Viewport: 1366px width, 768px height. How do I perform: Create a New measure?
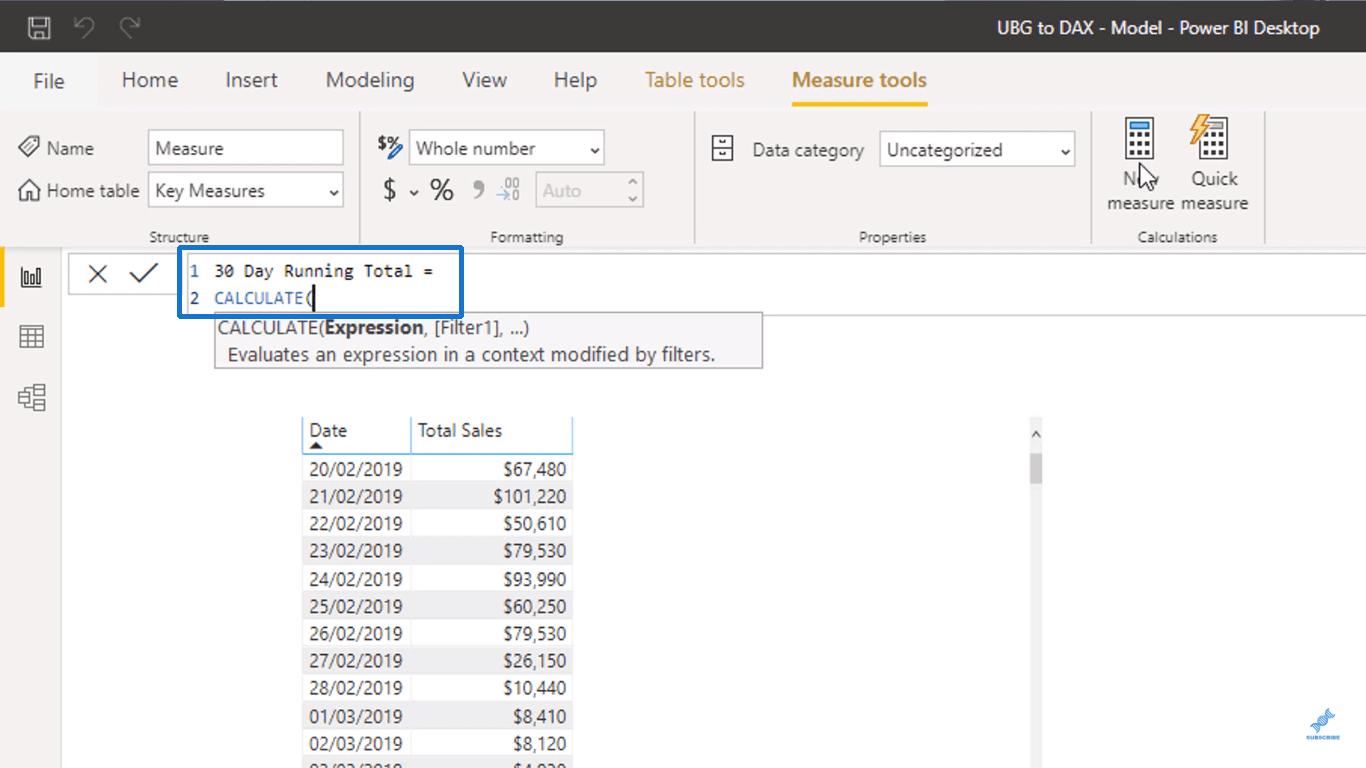[1140, 164]
